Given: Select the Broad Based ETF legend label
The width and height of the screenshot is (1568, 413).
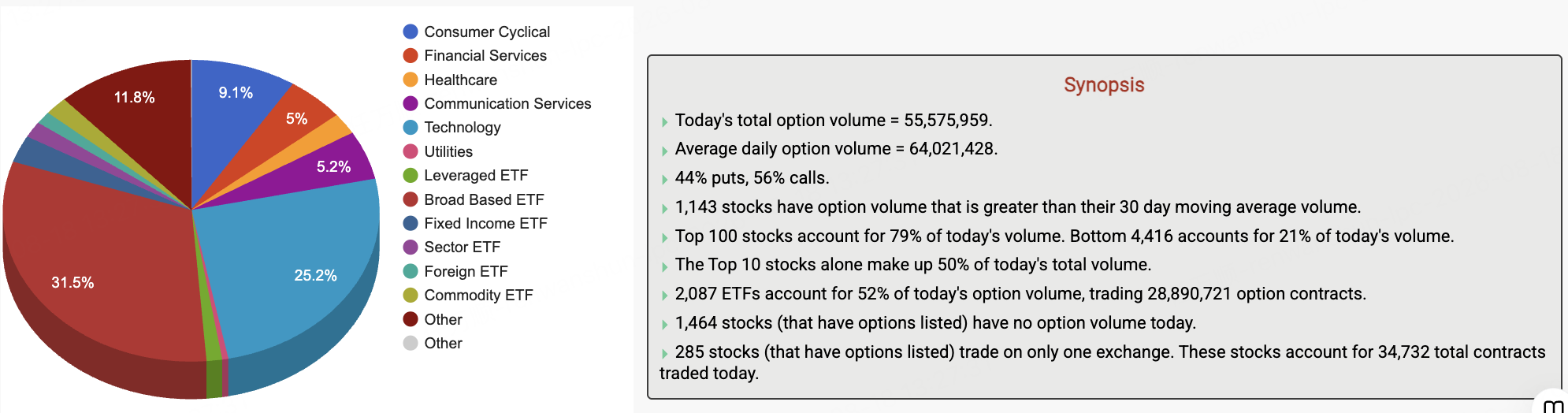Looking at the screenshot, I should coord(484,199).
